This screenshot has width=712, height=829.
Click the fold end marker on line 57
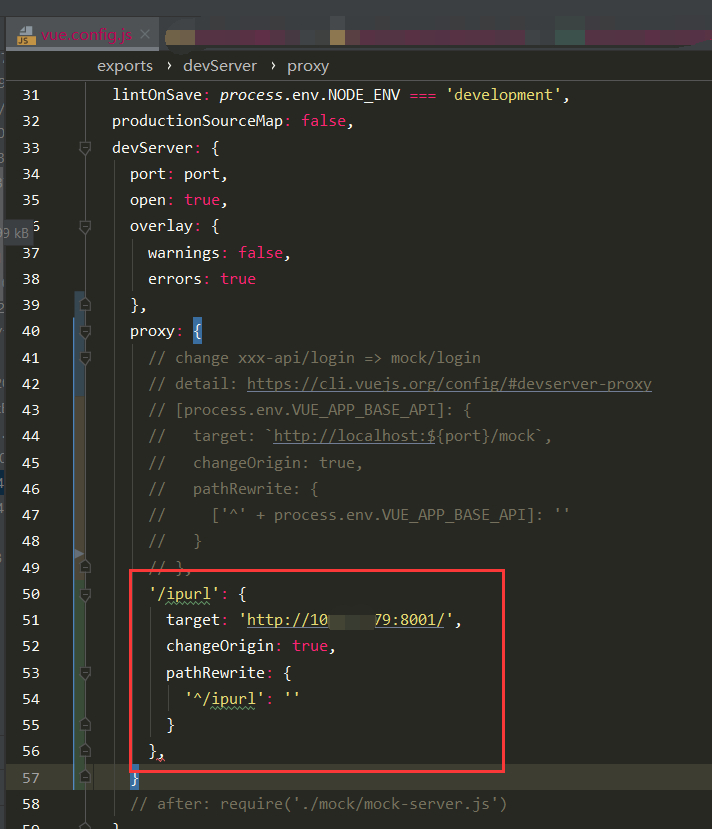(85, 777)
